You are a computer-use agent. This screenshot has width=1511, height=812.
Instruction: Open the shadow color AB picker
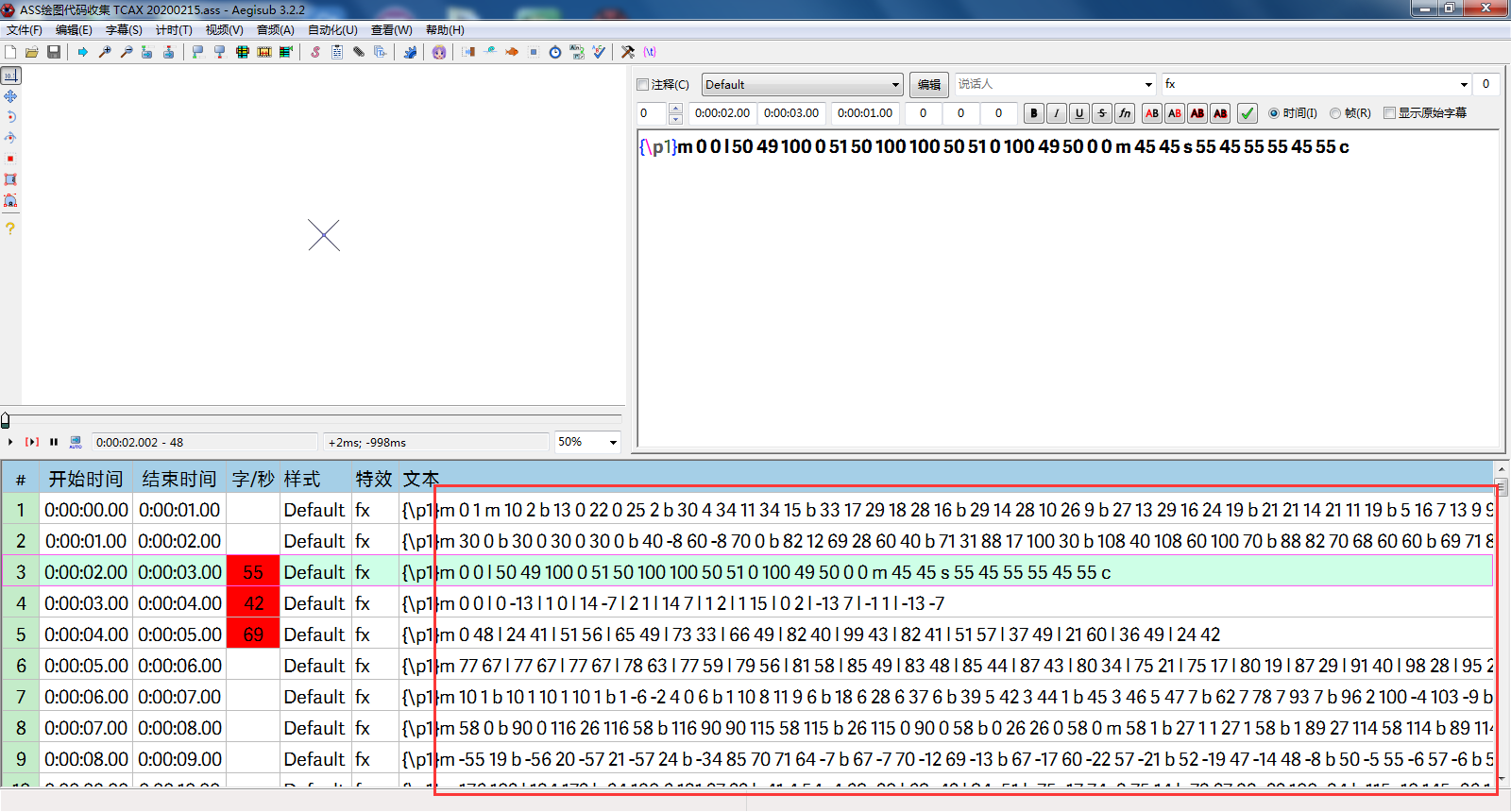(1220, 113)
